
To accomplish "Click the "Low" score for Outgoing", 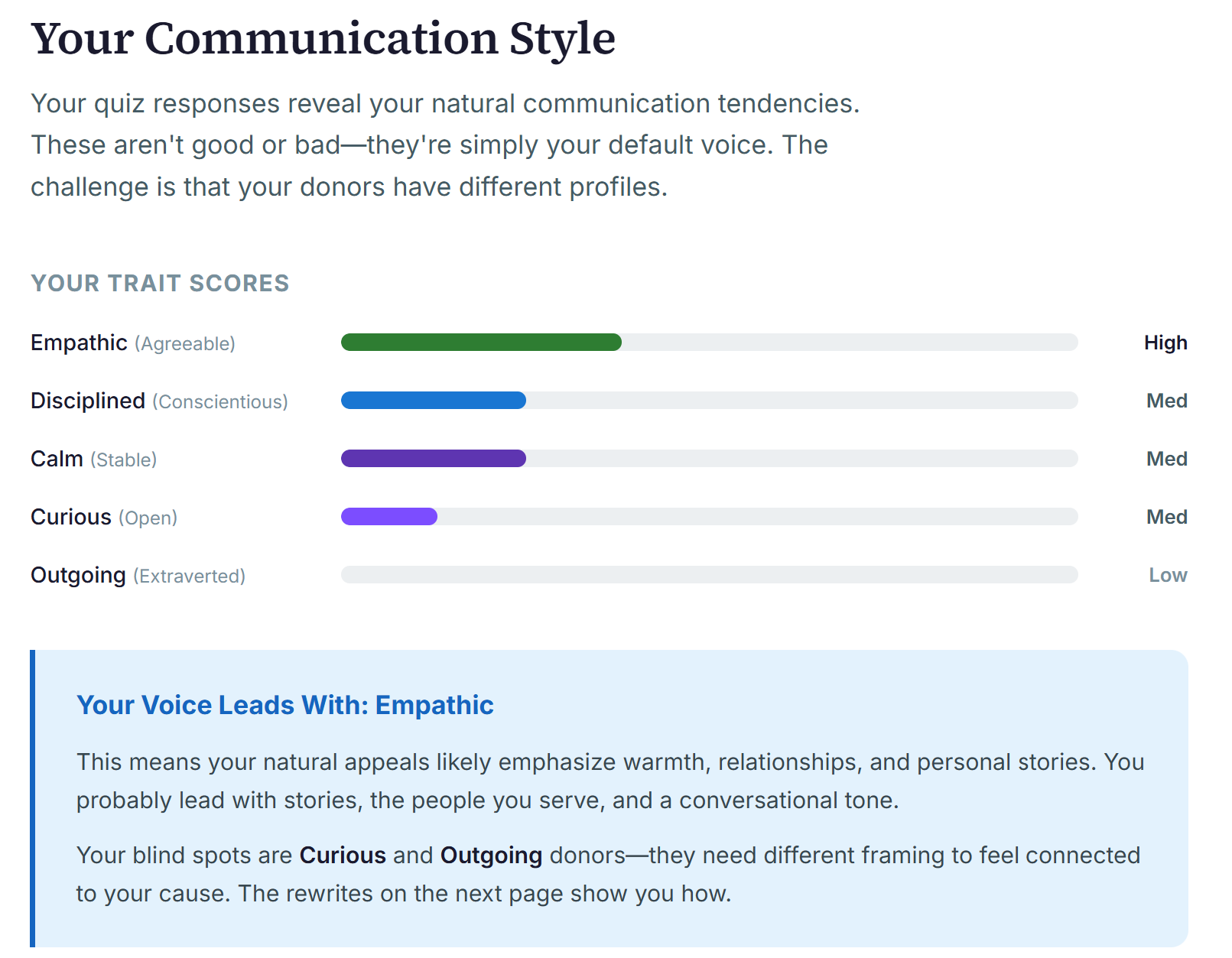I will [x=1168, y=576].
